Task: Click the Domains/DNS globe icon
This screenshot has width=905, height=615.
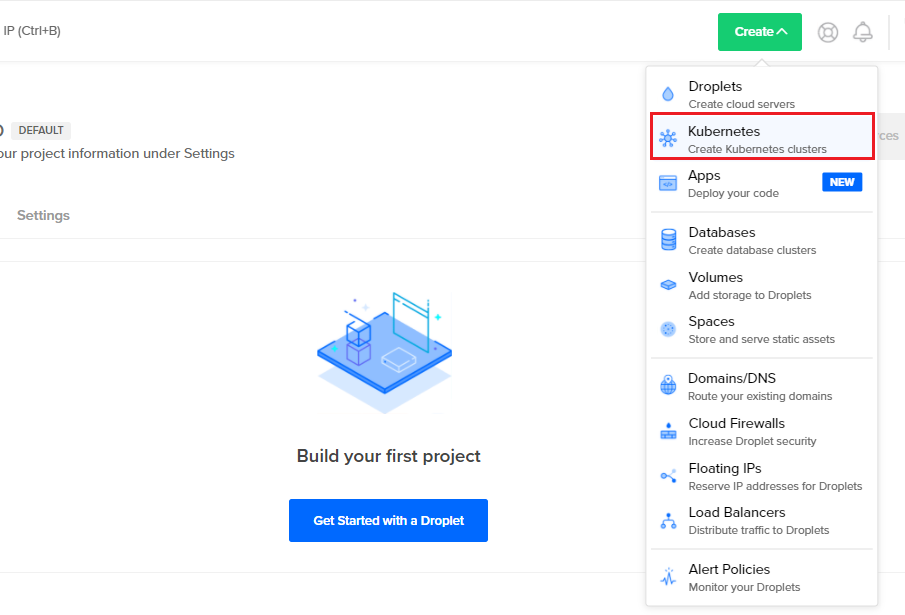Action: [668, 385]
